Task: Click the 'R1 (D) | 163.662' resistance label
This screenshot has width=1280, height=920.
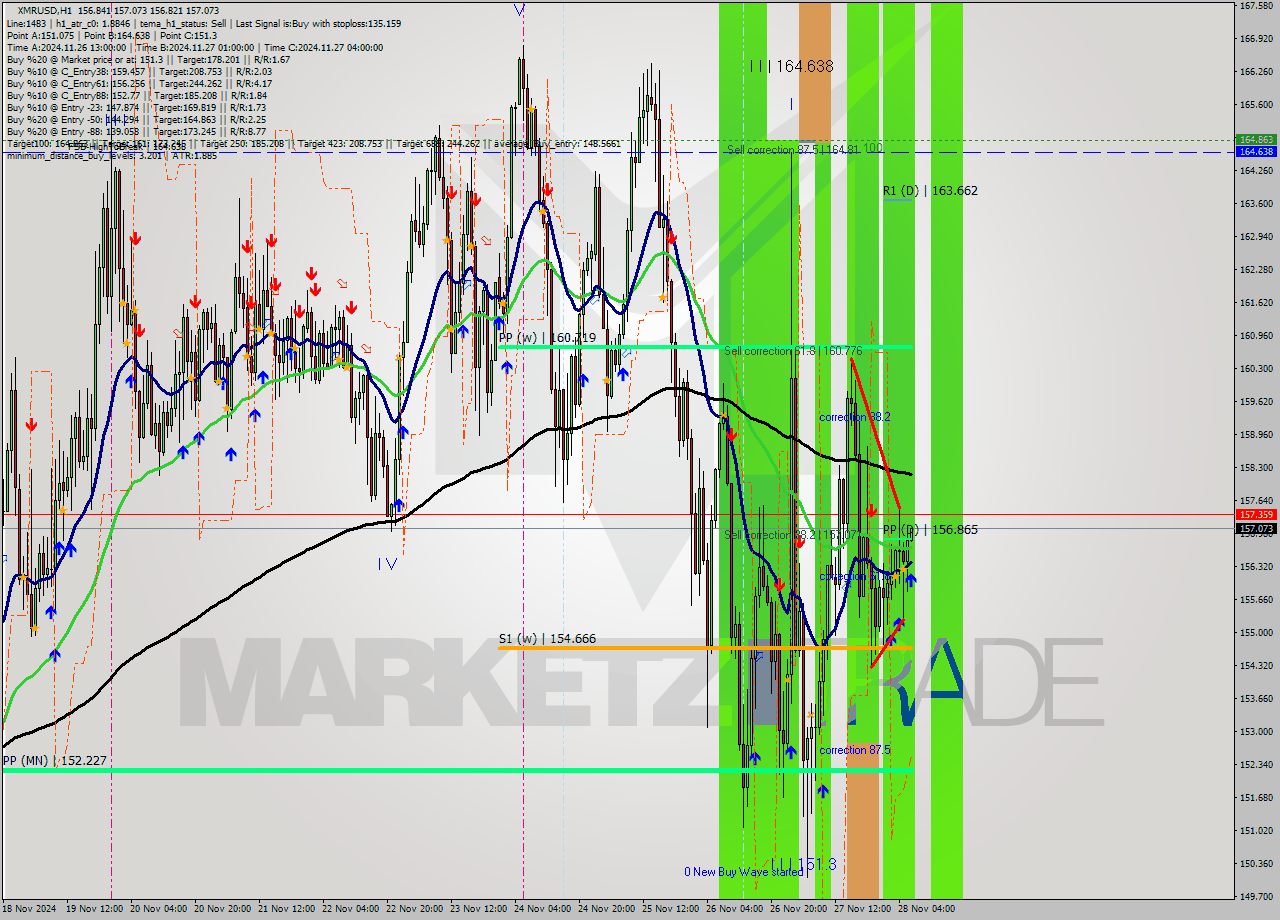Action: click(930, 190)
